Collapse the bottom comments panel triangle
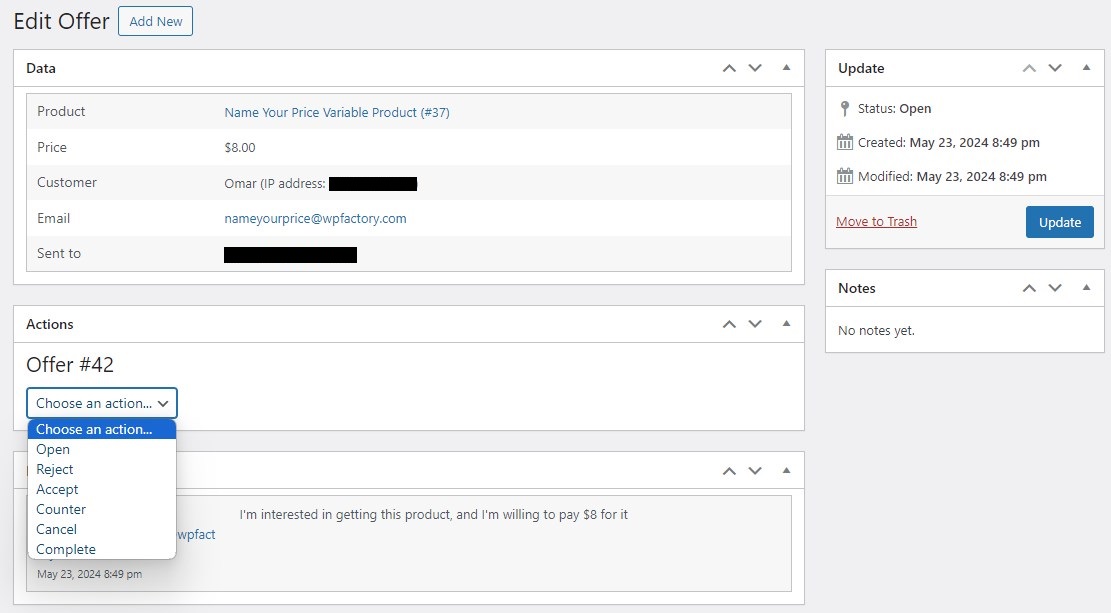1111x613 pixels. 786,469
